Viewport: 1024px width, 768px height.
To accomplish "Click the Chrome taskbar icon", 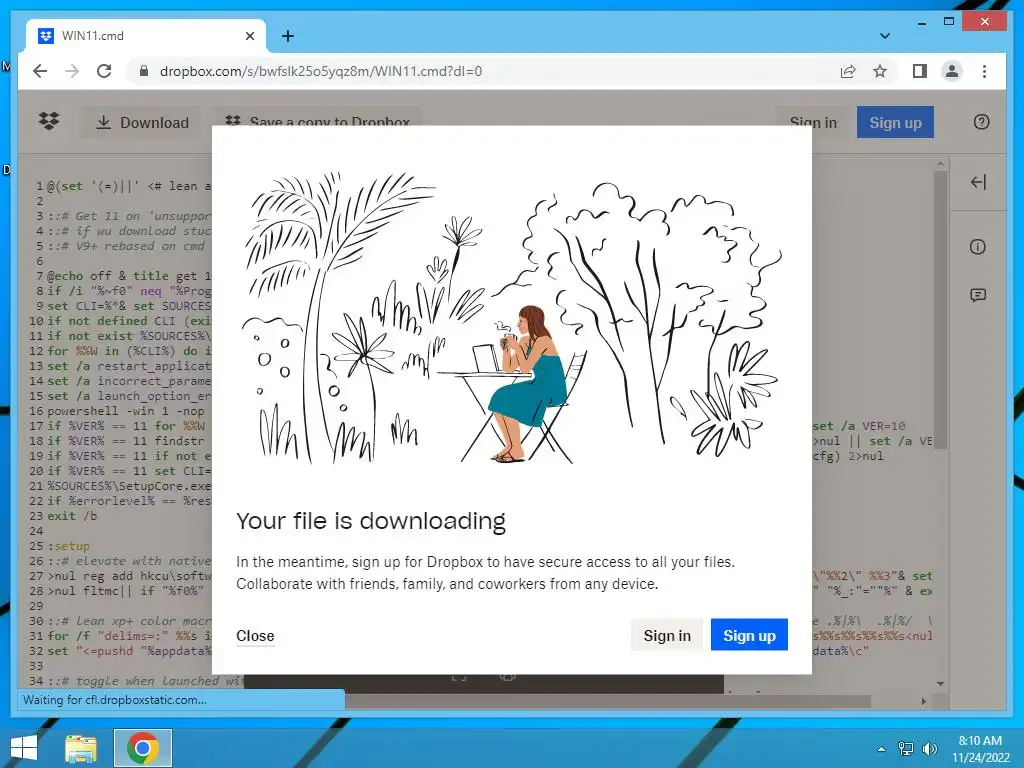I will (142, 748).
